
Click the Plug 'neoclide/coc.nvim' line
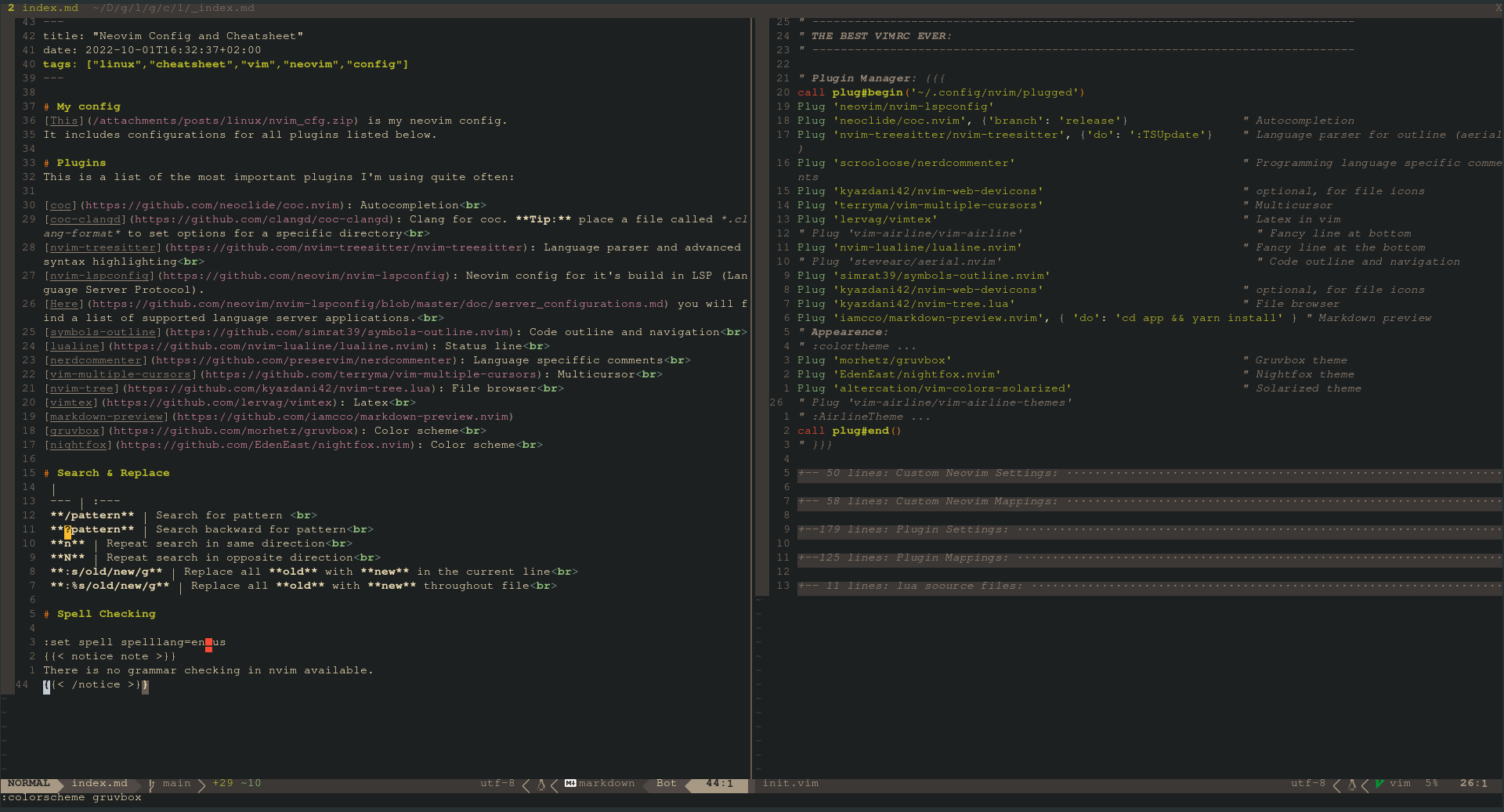[x=963, y=121]
